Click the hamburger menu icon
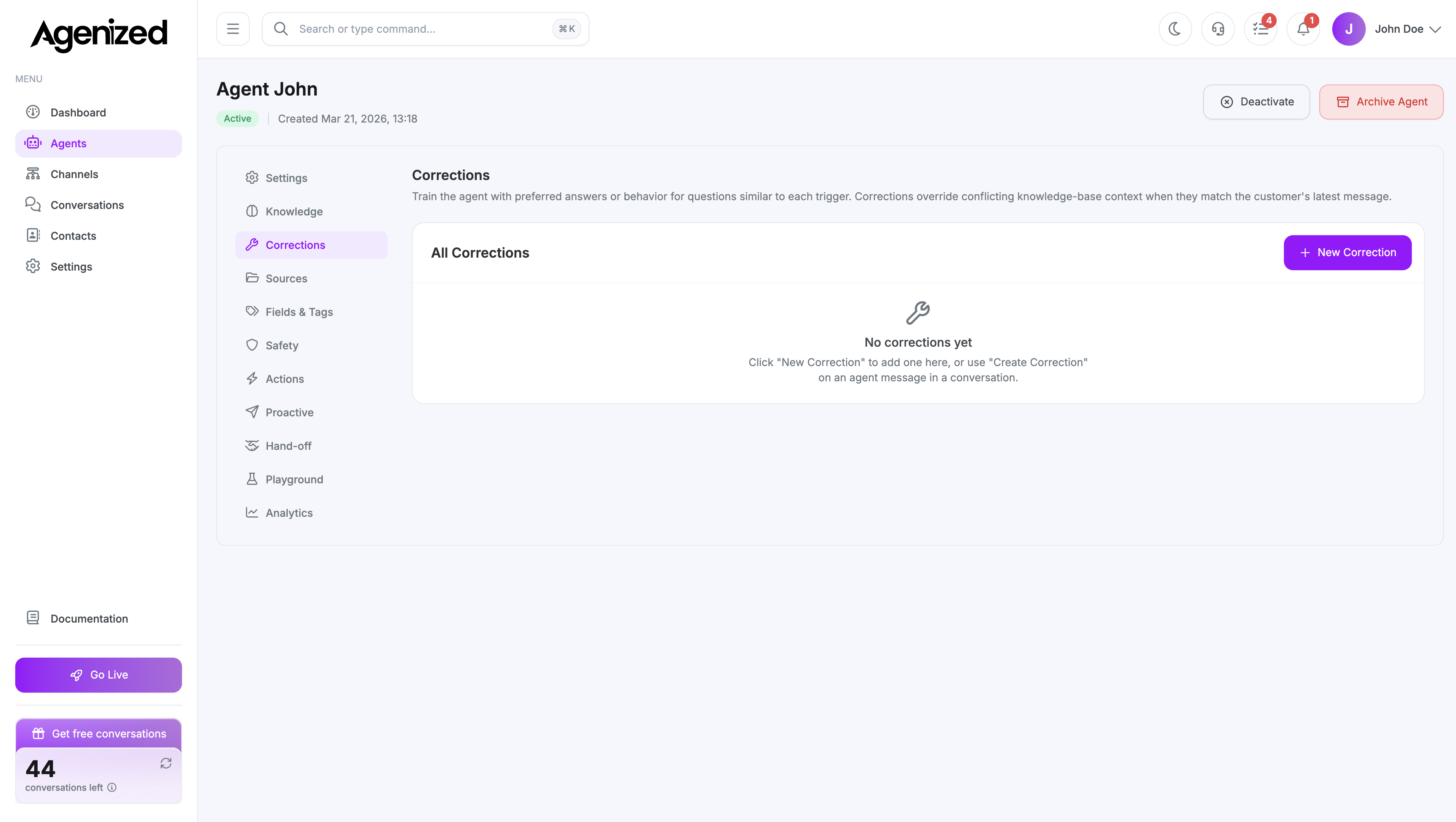Viewport: 1456px width, 822px height. coord(232,28)
